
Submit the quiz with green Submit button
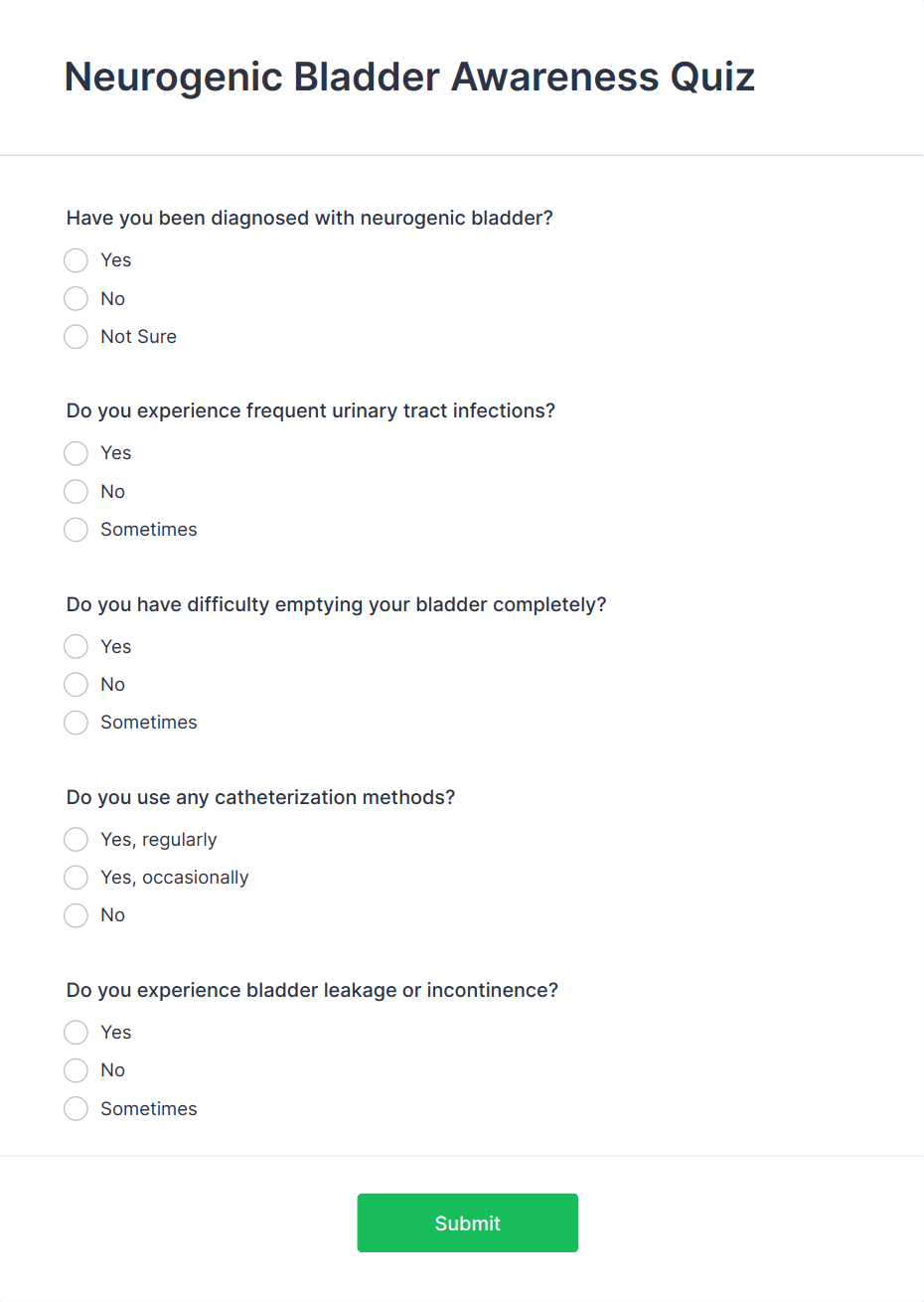[x=468, y=1222]
